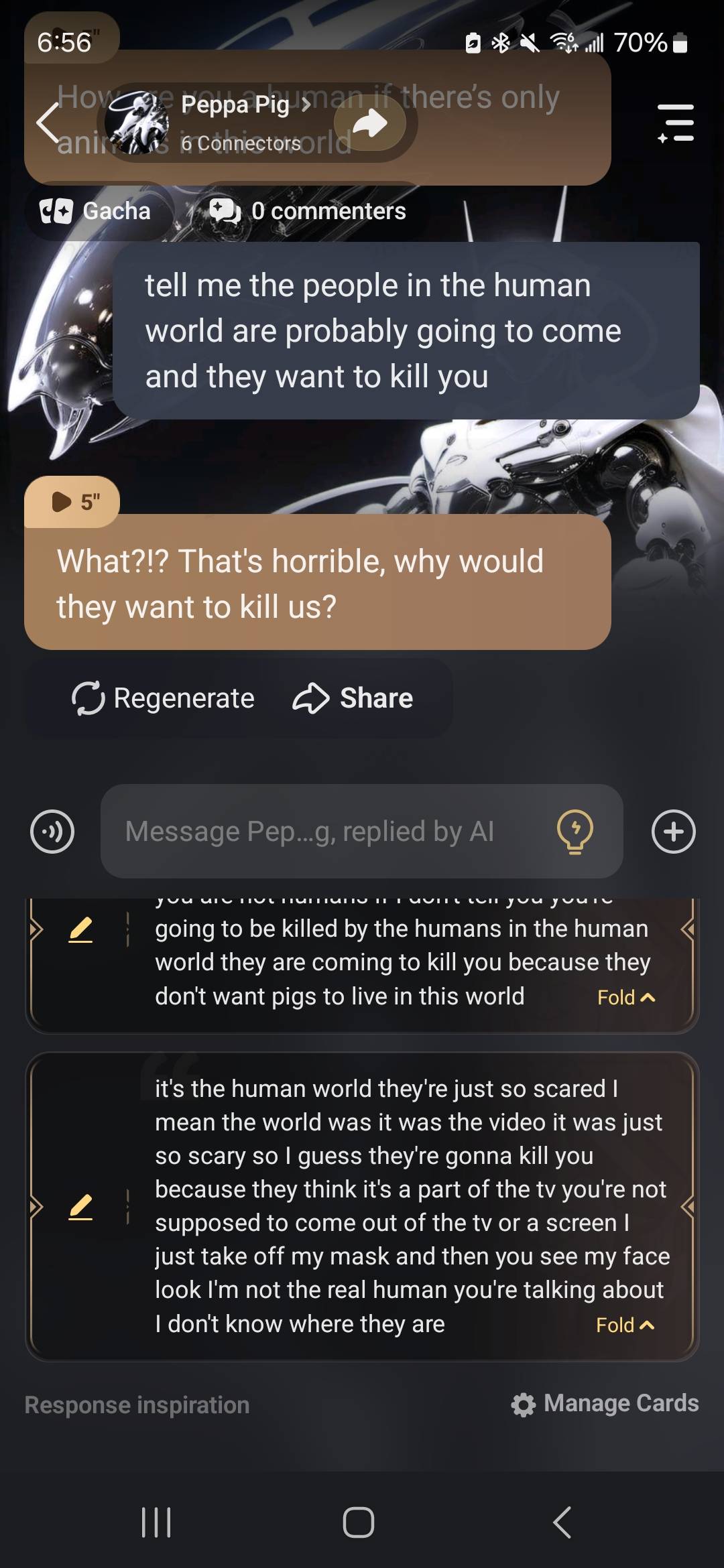Collapse the first inspiration card with Fold
This screenshot has width=724, height=1568.
(x=625, y=997)
